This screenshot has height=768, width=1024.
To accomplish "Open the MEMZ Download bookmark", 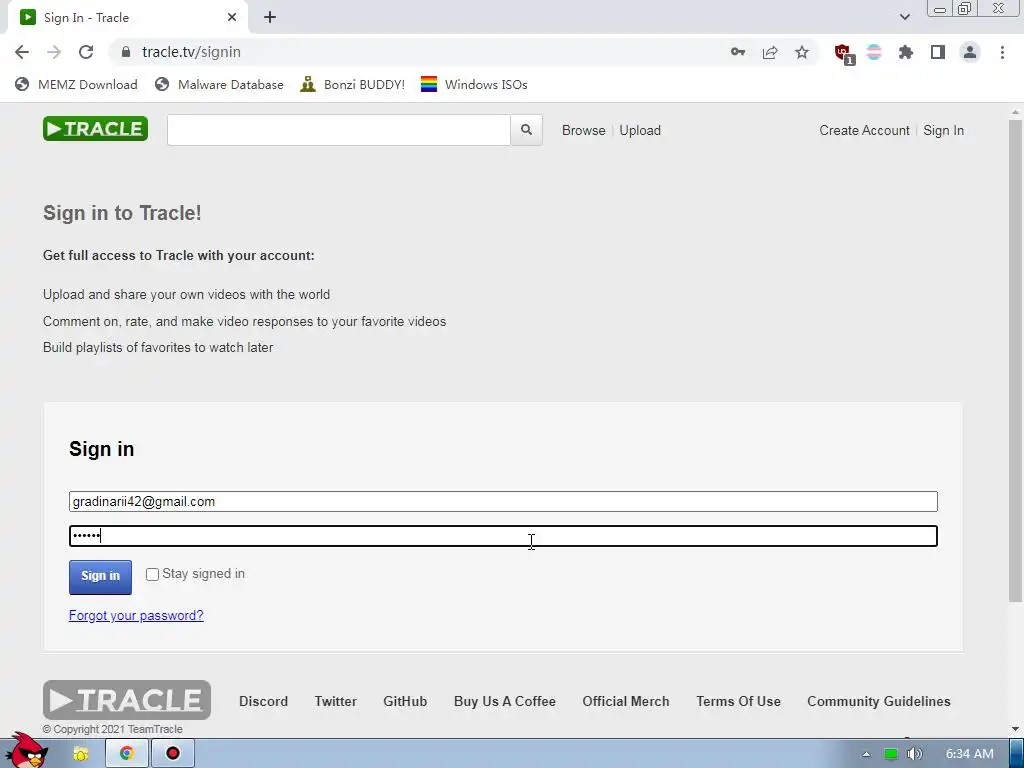I will tap(76, 84).
